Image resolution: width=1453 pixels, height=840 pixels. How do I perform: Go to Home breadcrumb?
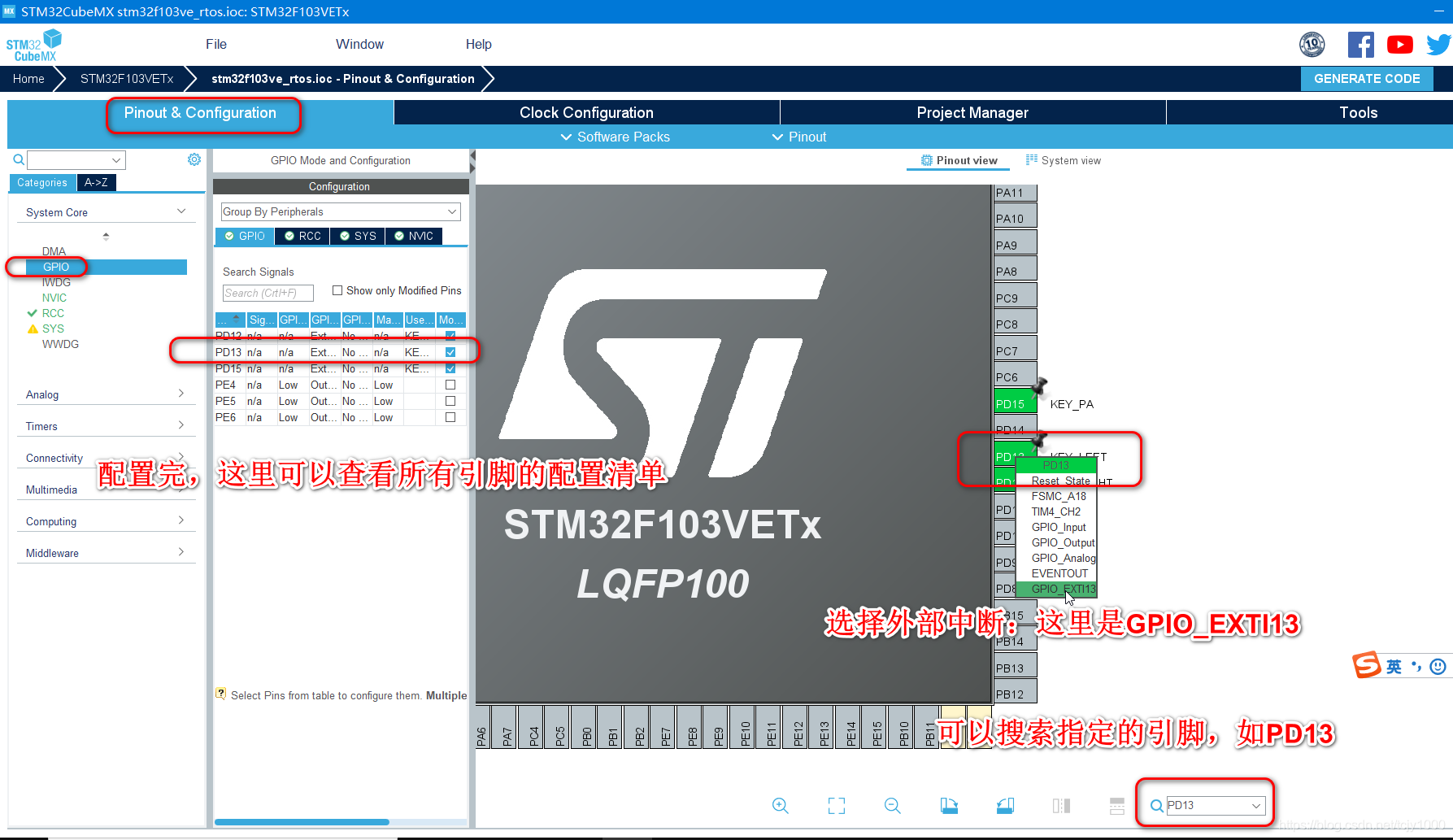click(28, 78)
